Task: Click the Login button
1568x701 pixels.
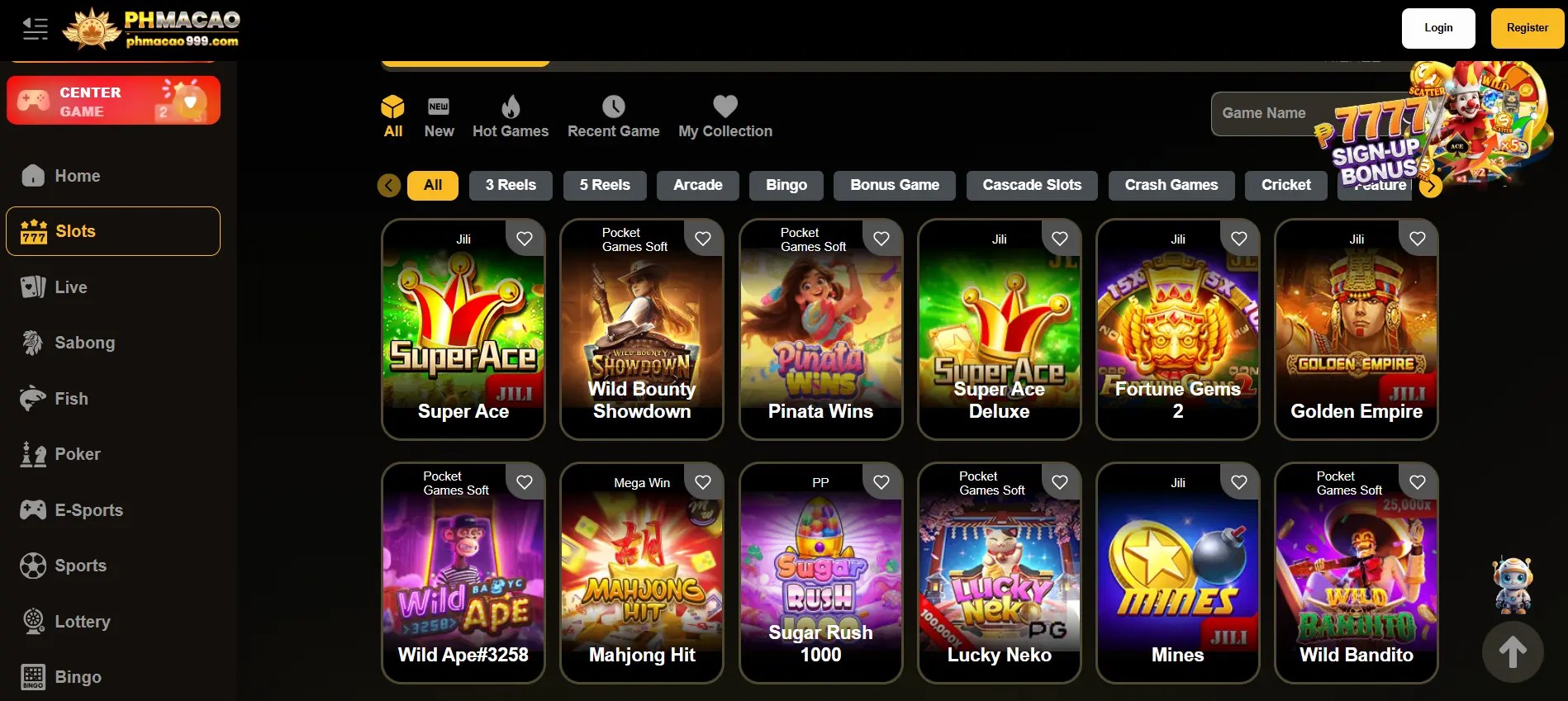Action: [1438, 28]
